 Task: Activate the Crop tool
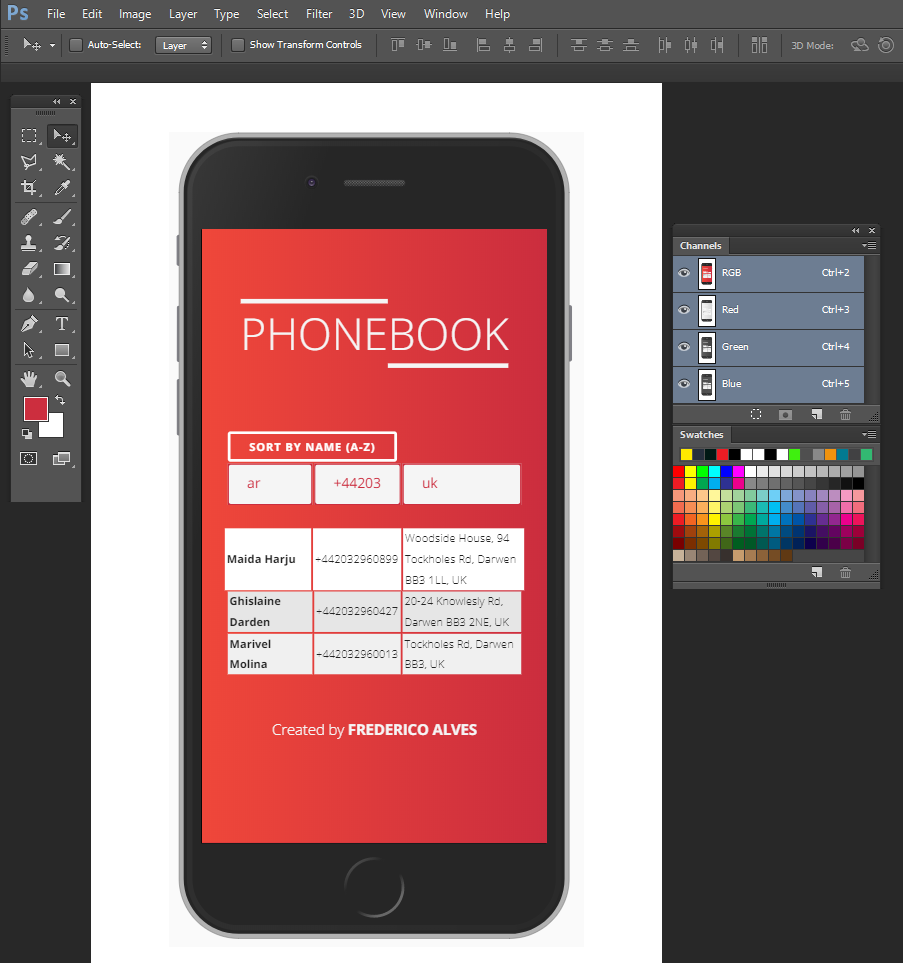(29, 188)
